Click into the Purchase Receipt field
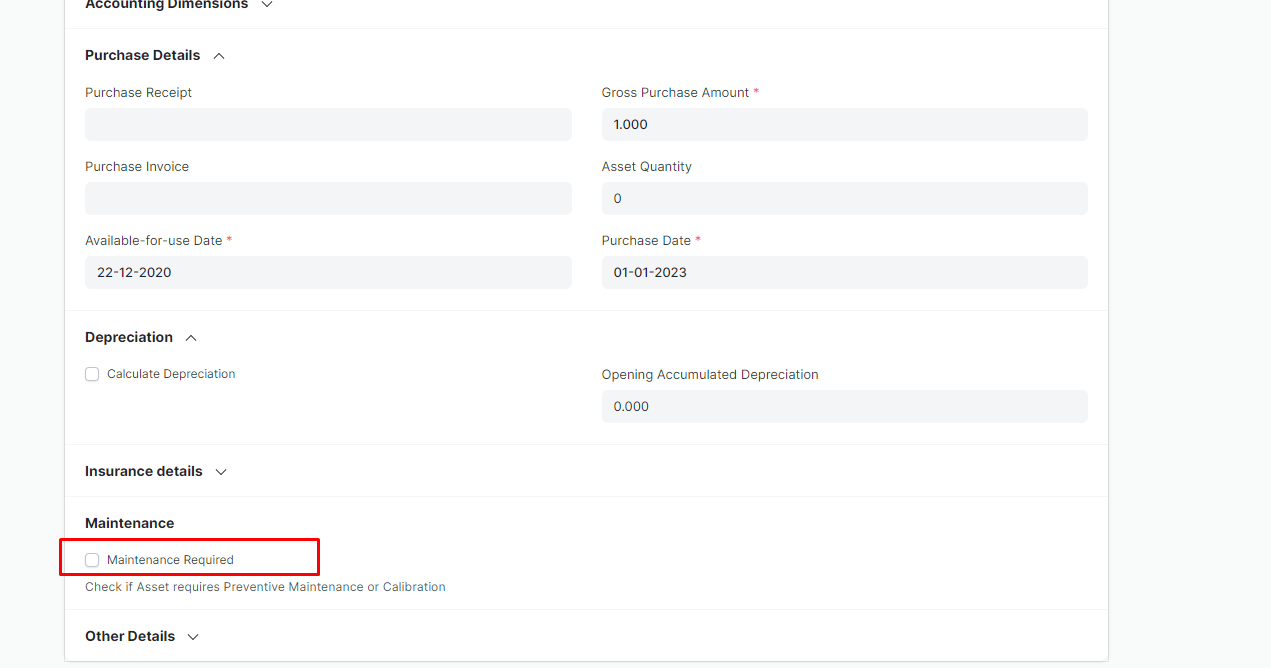Viewport: 1271px width, 668px height. [328, 125]
